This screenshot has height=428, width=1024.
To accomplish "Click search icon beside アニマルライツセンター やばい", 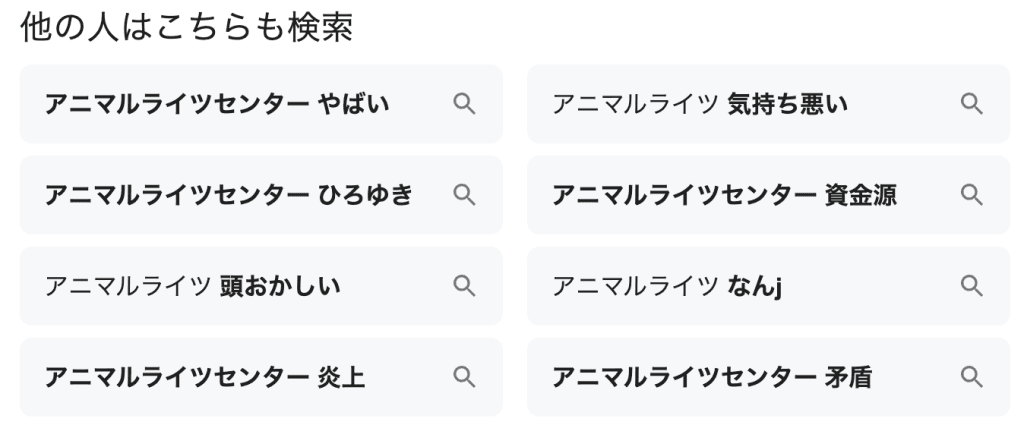I will pos(463,104).
